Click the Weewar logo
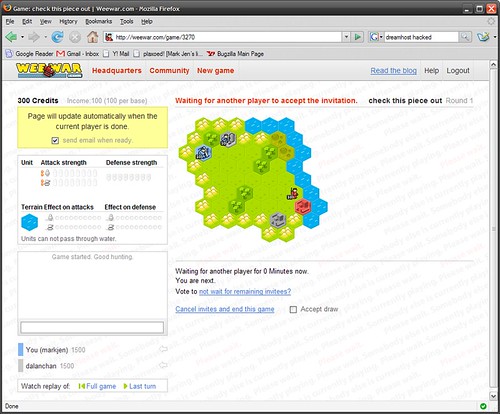This screenshot has width=500, height=414. click(49, 70)
